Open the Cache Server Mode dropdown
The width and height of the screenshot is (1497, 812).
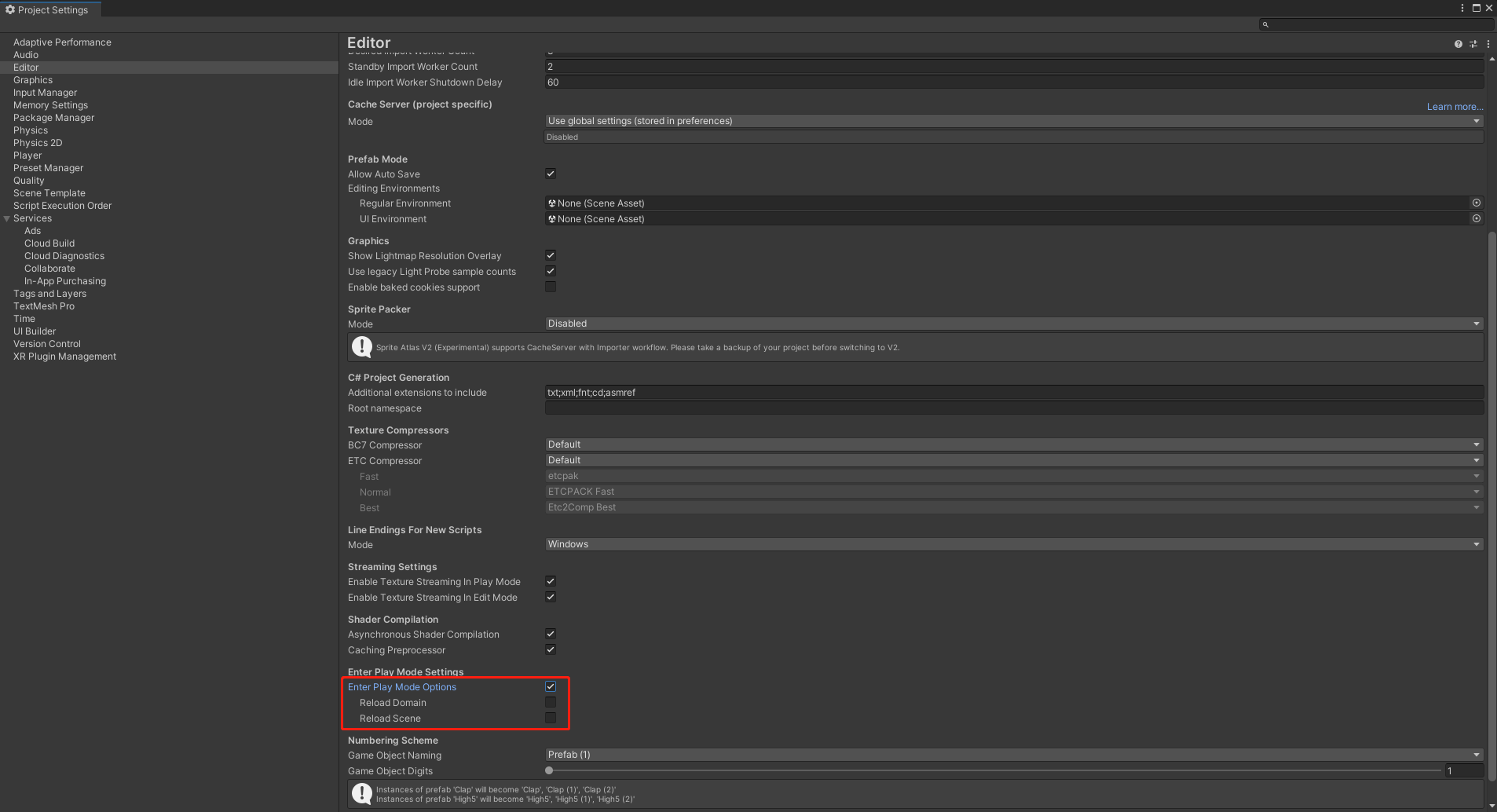click(x=1013, y=121)
